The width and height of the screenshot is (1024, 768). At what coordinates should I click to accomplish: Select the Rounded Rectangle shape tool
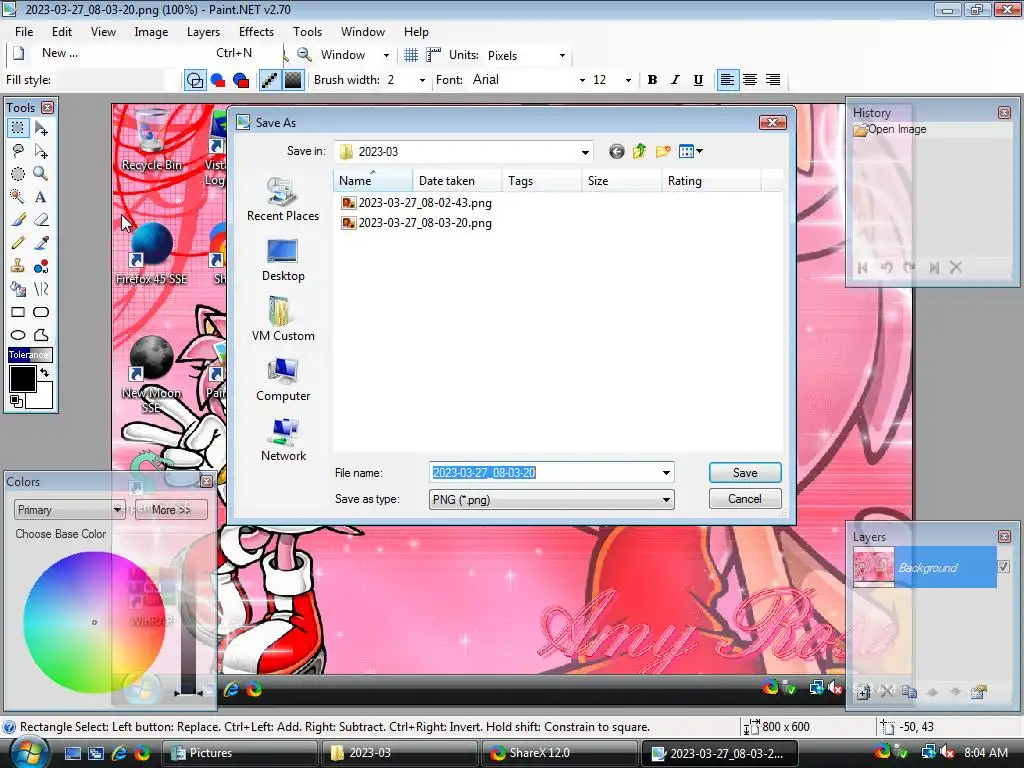[41, 312]
